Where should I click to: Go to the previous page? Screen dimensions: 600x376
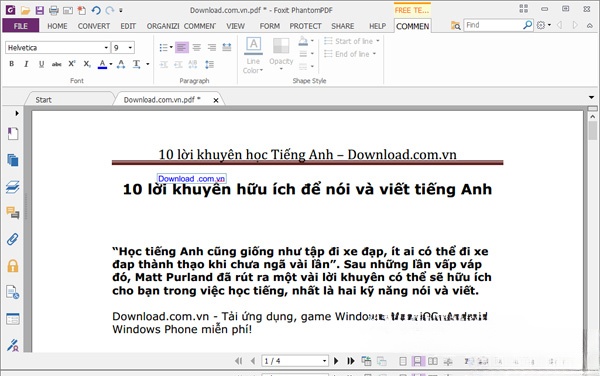click(x=253, y=361)
